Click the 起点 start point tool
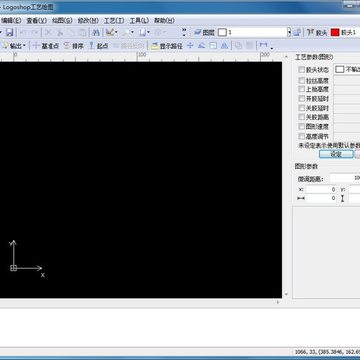 [x=98, y=46]
